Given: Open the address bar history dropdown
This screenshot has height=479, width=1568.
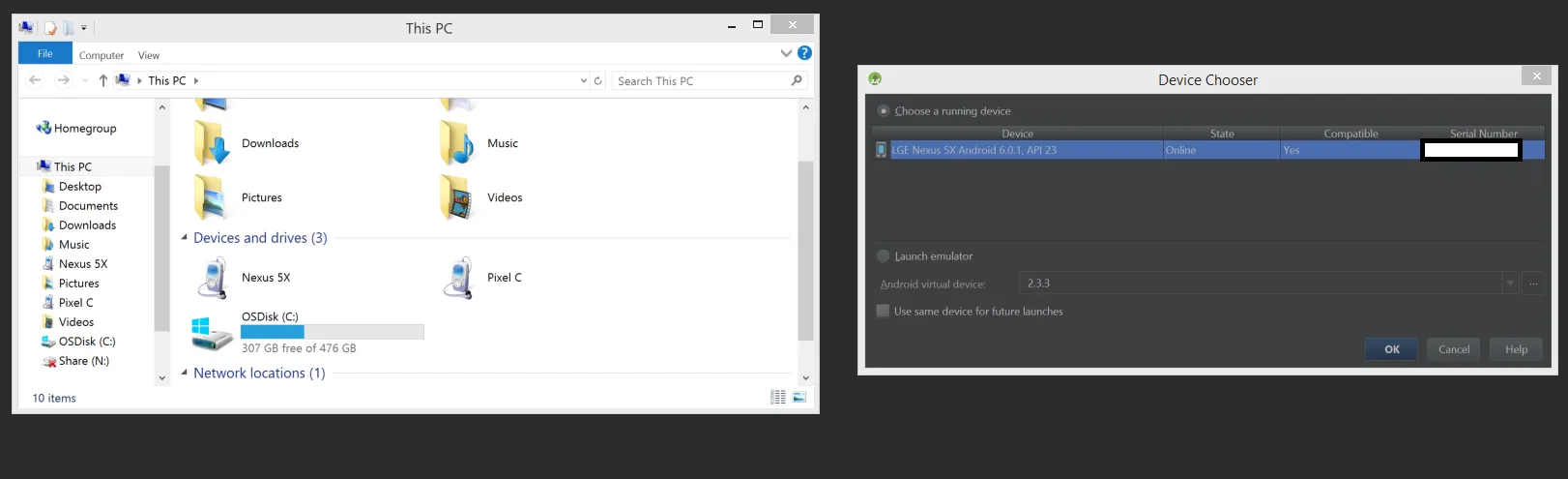Looking at the screenshot, I should tap(583, 81).
